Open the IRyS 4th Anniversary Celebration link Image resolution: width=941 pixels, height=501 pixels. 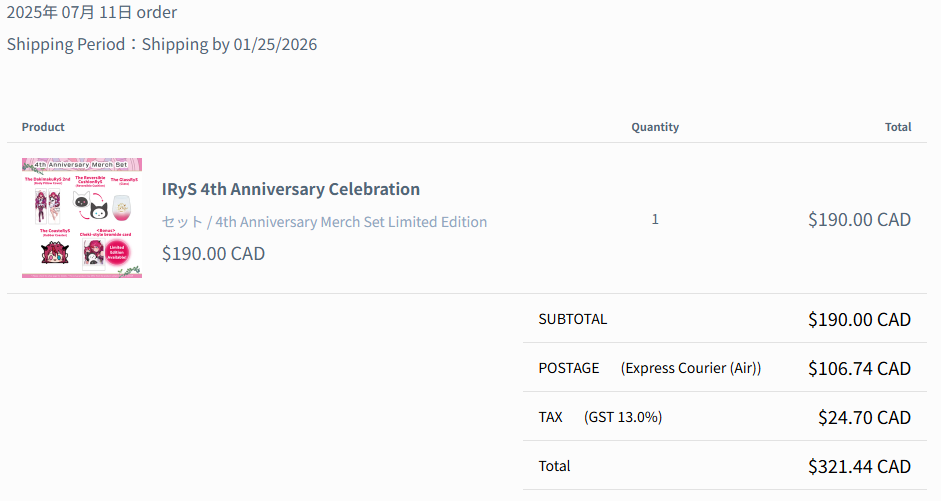[290, 189]
